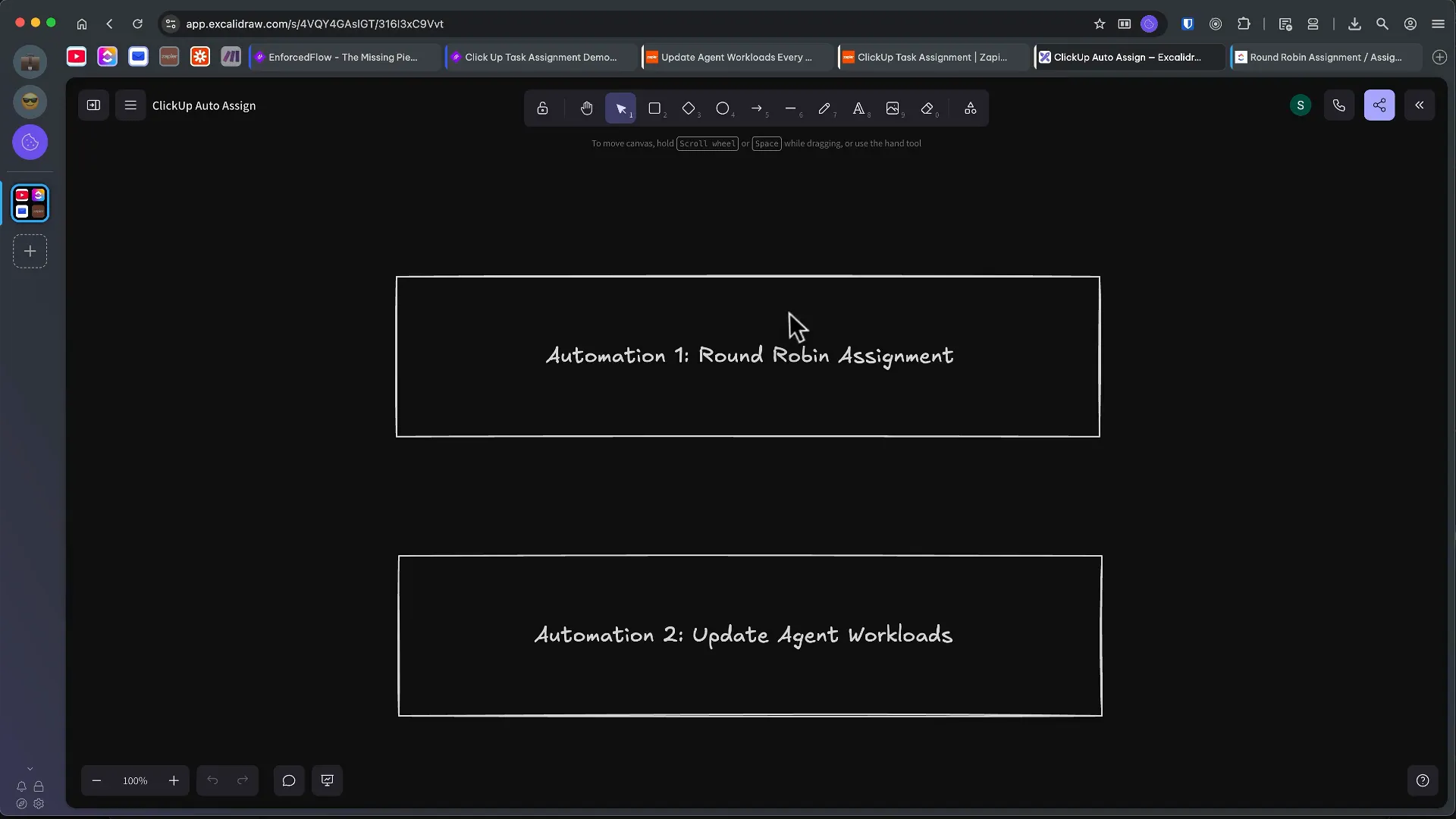Select the Arrow tool
The height and width of the screenshot is (819, 1456).
point(758,108)
